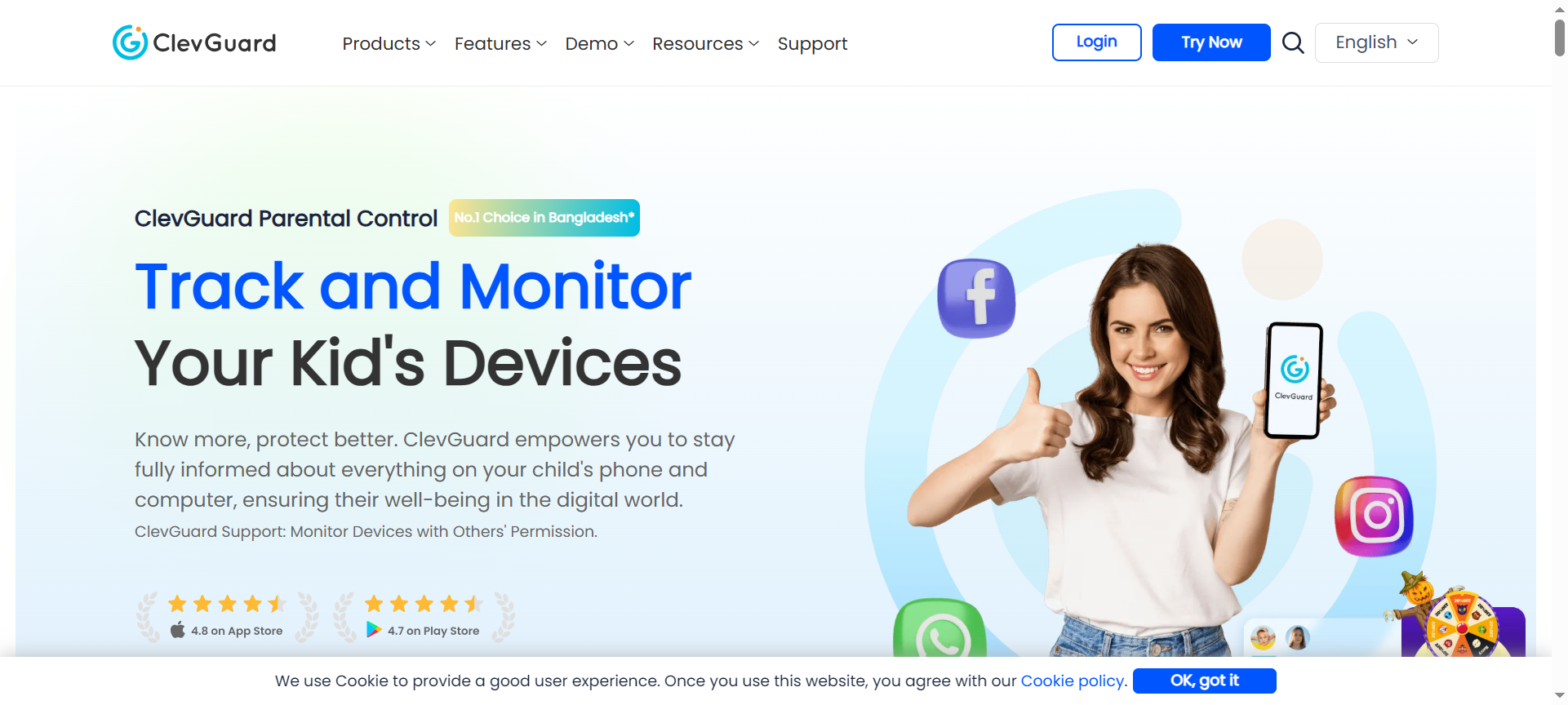Expand the Features dropdown menu
Image resolution: width=1568 pixels, height=705 pixels.
tap(500, 43)
